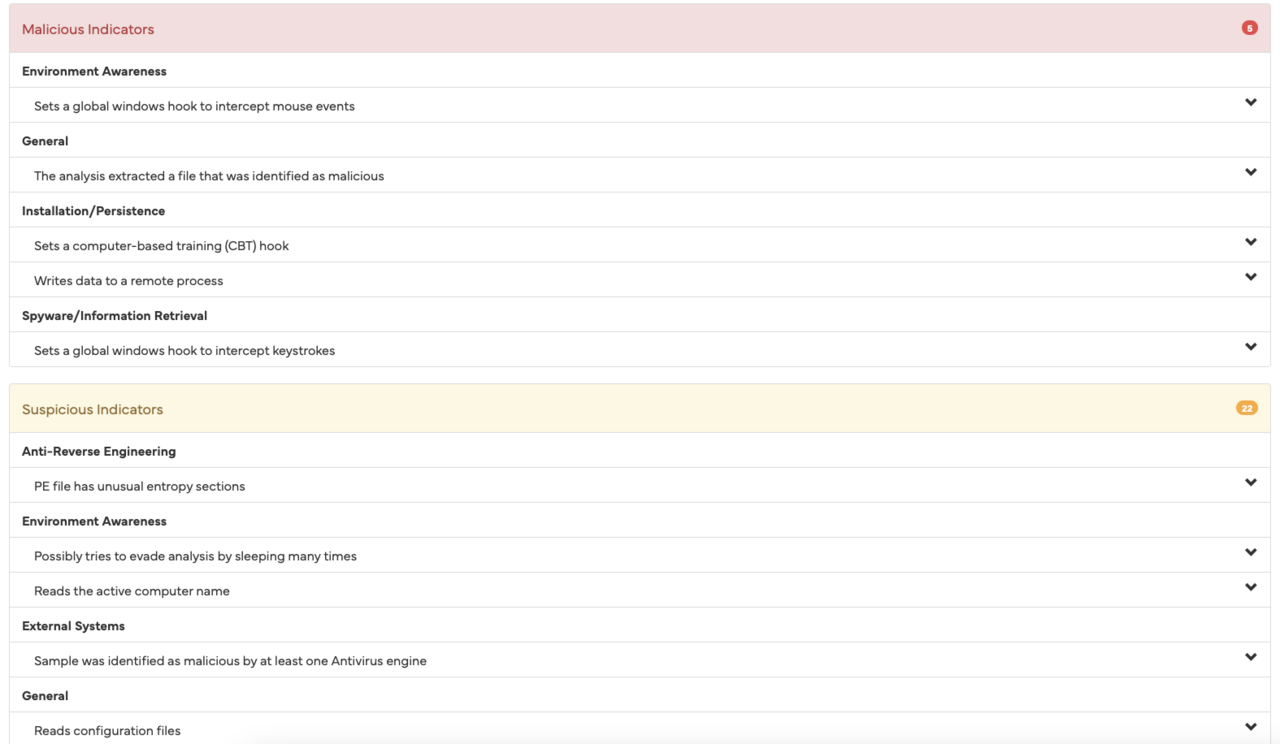Click the Suspicious Indicators section header

(92, 409)
